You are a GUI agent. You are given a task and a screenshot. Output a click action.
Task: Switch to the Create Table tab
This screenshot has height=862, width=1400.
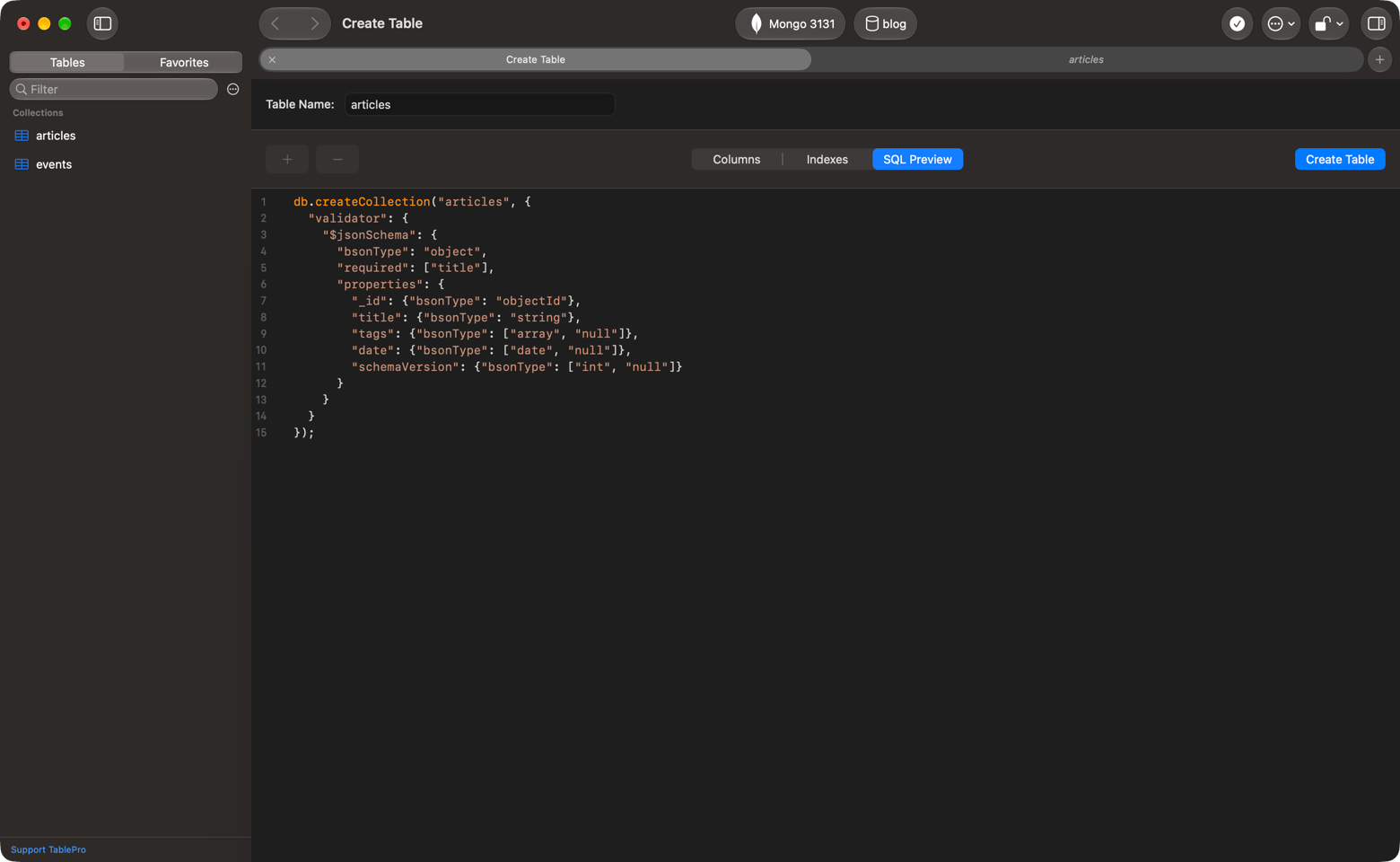[536, 59]
